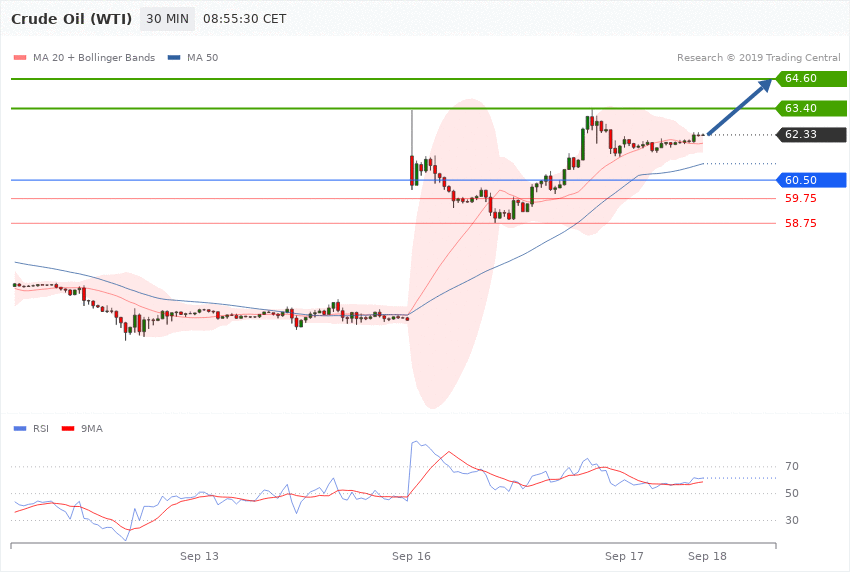Click the Sep 13 date axis label
850x576 pixels.
pyautogui.click(x=199, y=556)
